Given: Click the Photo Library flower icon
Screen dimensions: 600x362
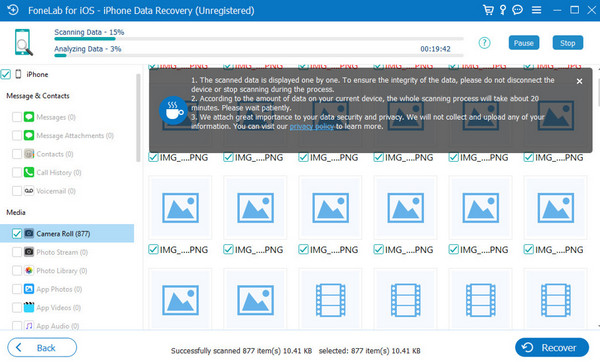Looking at the screenshot, I should (29, 271).
